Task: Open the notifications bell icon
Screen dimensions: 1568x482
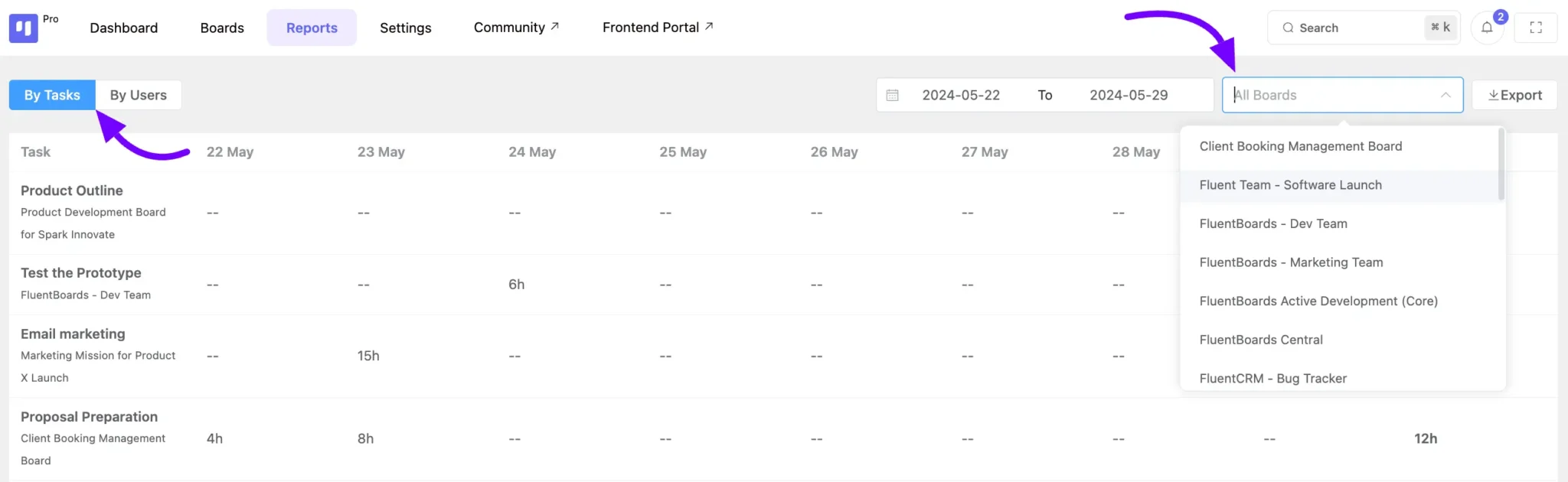Action: [x=1486, y=28]
